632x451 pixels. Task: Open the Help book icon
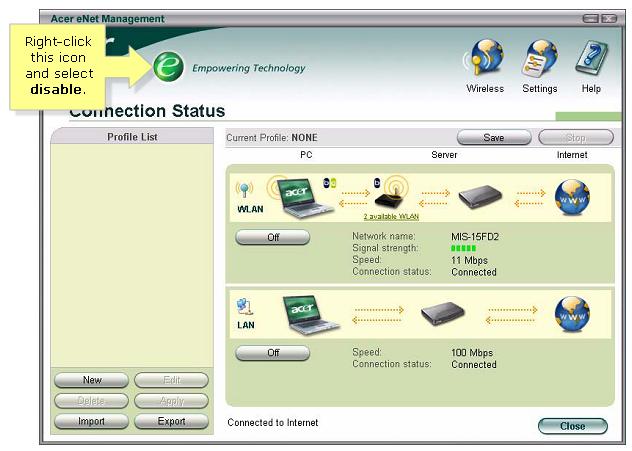(591, 60)
